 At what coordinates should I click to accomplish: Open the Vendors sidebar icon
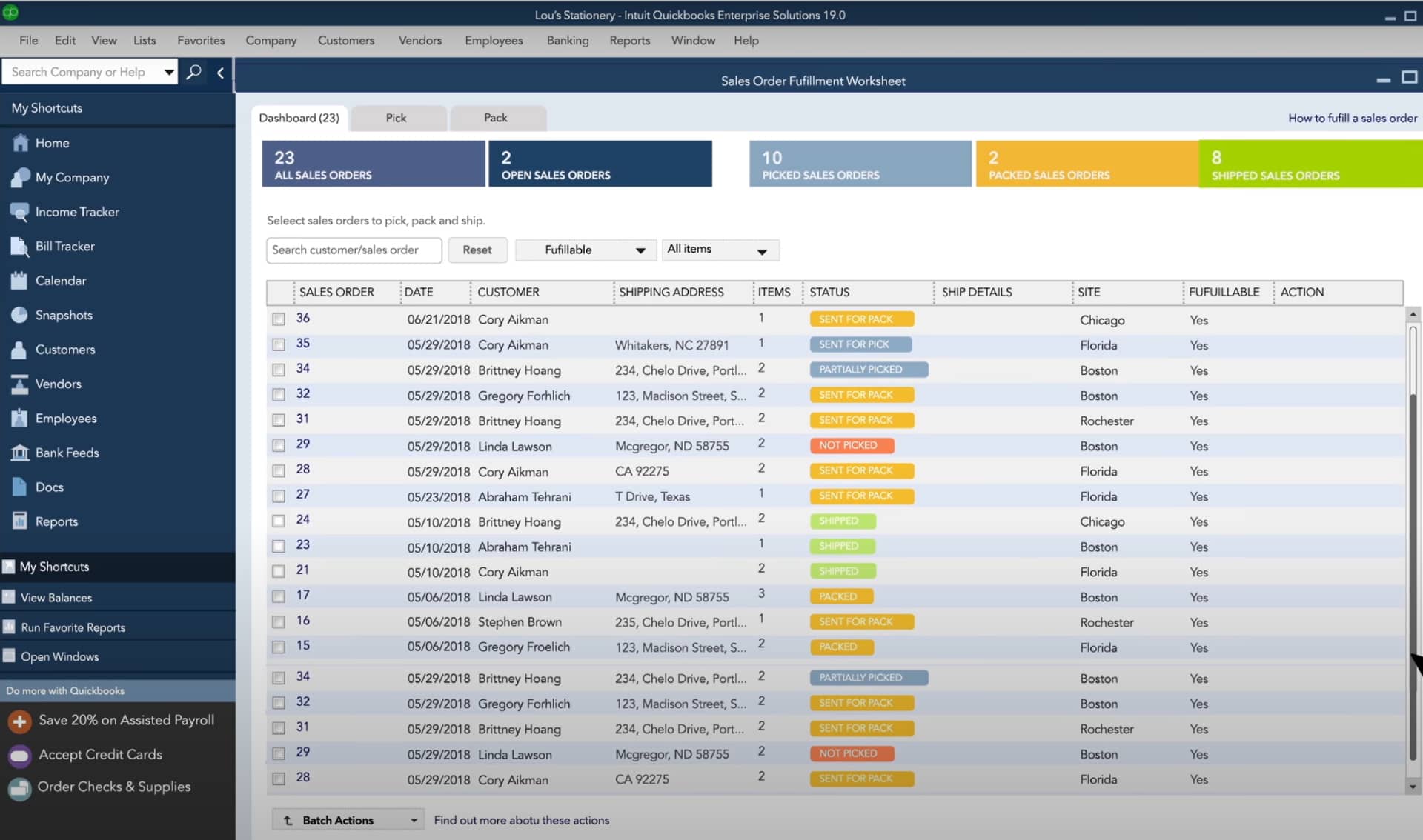click(20, 384)
